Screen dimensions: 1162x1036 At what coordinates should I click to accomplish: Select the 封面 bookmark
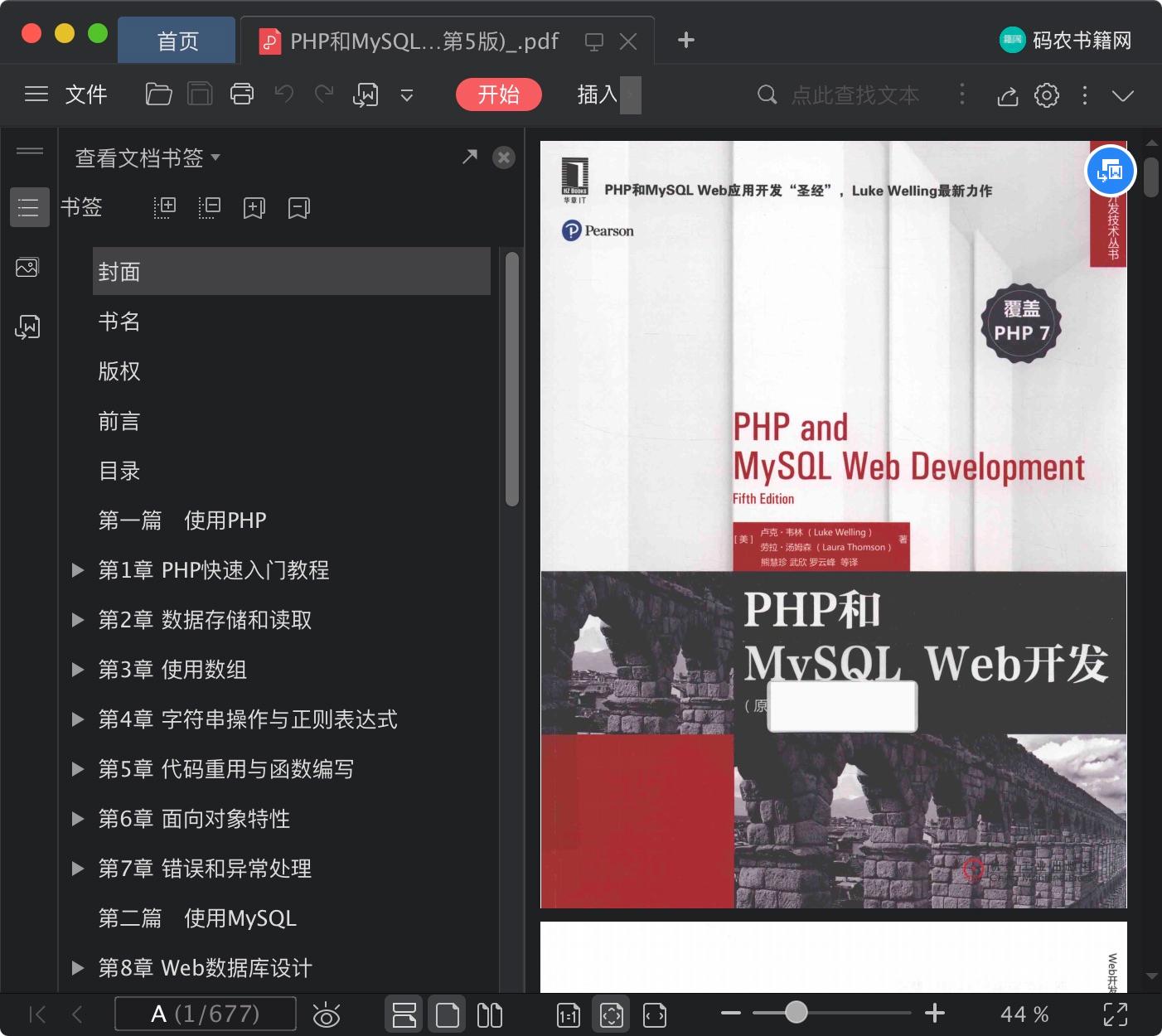[x=292, y=271]
